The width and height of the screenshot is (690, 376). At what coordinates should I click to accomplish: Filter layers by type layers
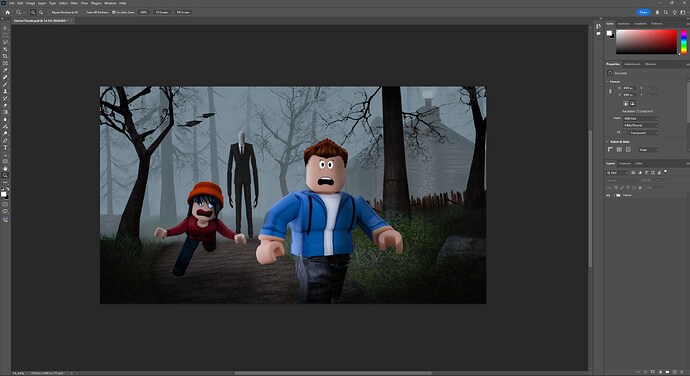pos(646,173)
